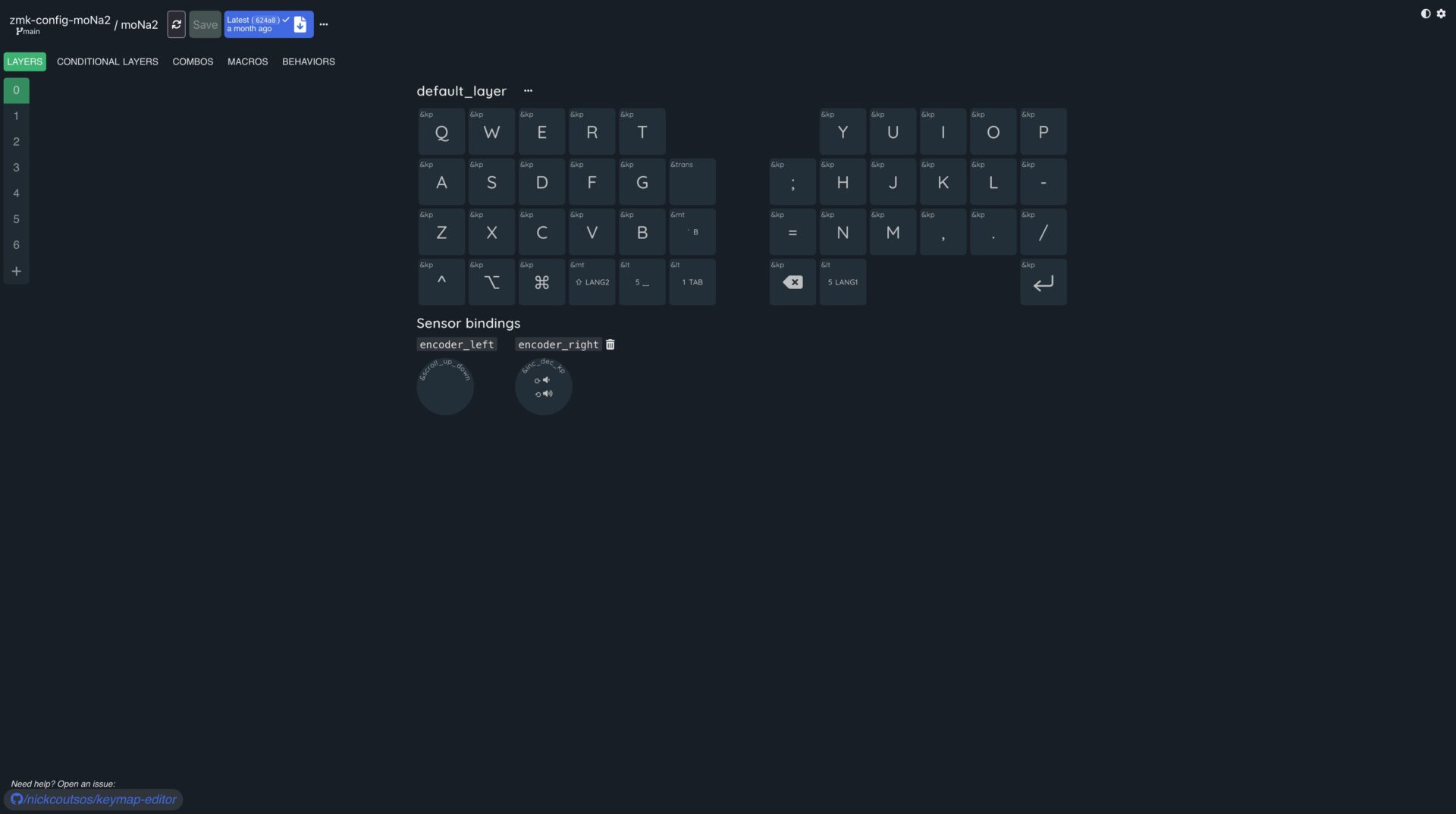1456x814 pixels.
Task: Click the equals key binding
Action: pyautogui.click(x=792, y=232)
